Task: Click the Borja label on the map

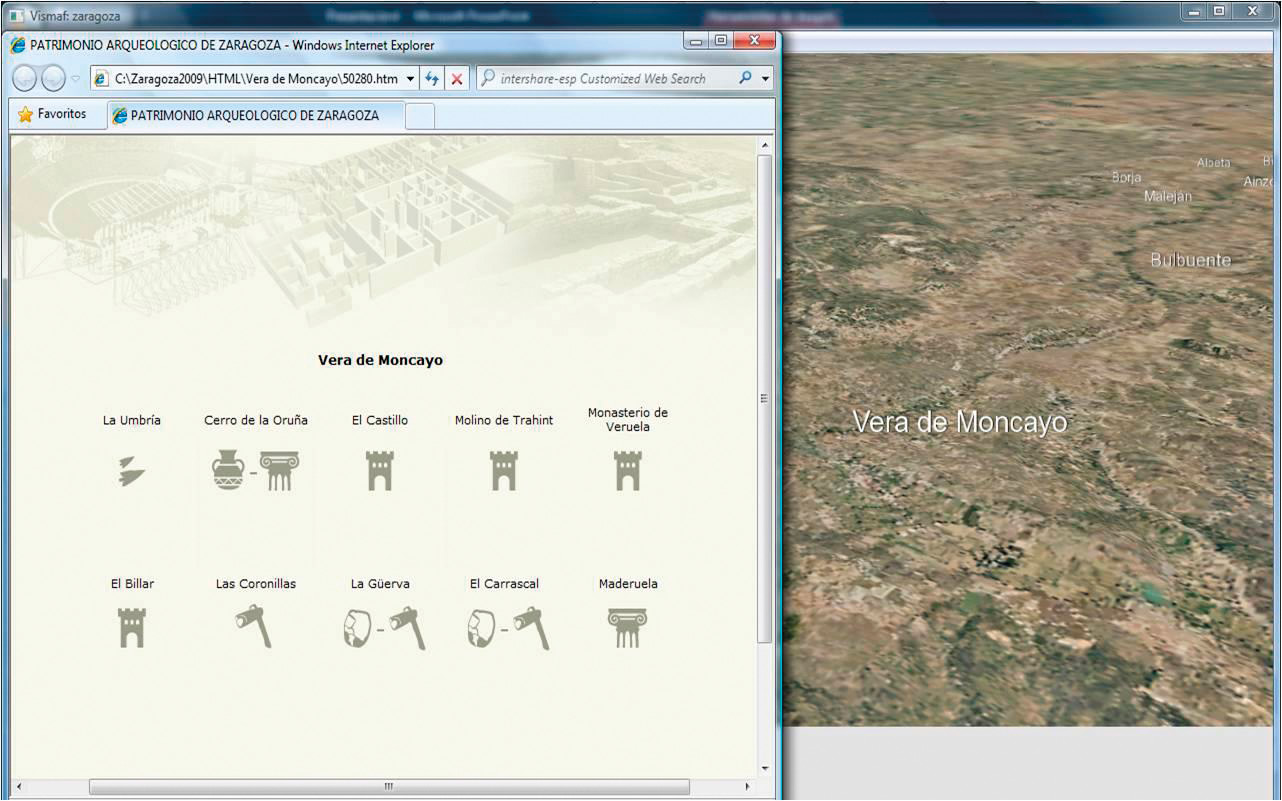Action: [x=1126, y=177]
